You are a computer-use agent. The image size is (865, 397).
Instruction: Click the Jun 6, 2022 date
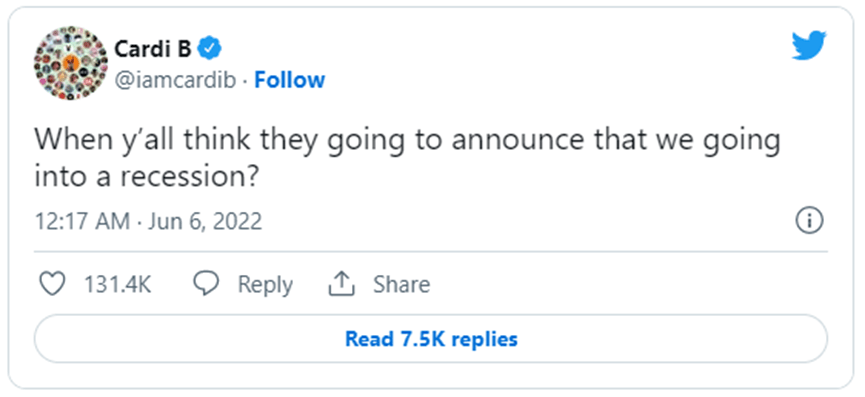pos(205,222)
